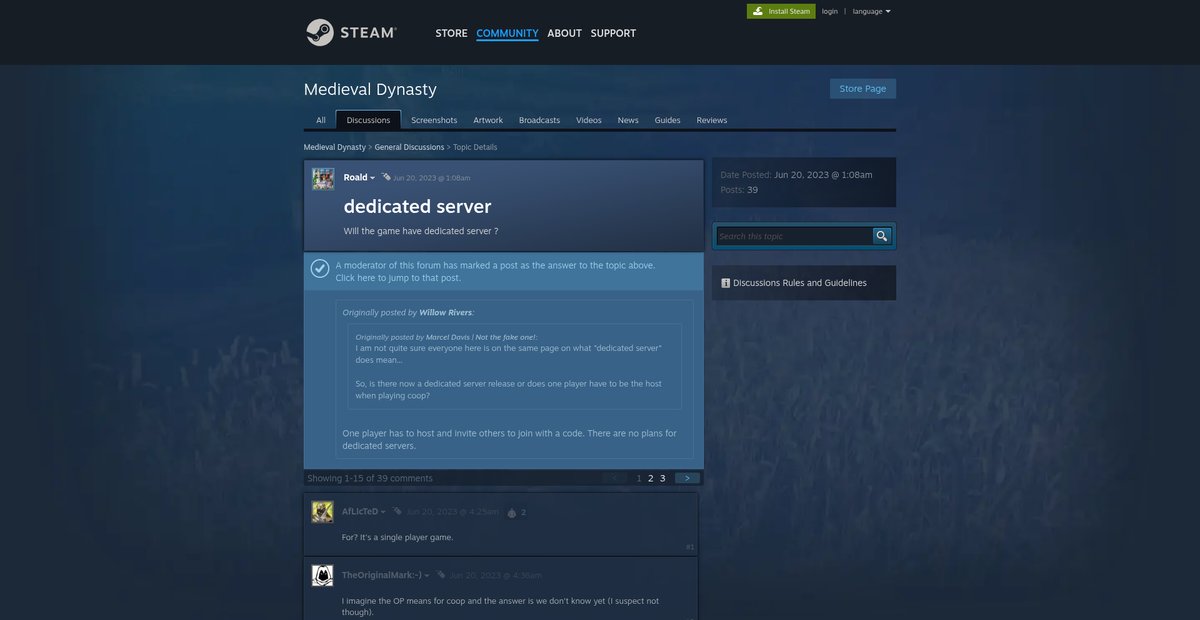Open the Roald username dropdown

[359, 177]
